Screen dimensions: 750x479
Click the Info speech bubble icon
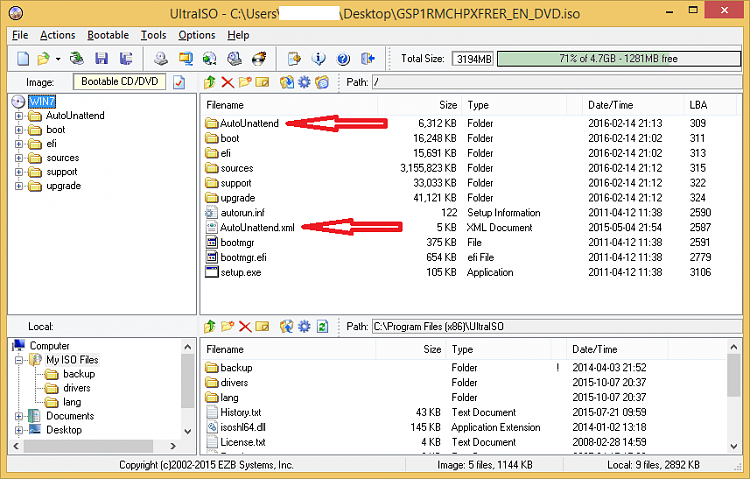(319, 58)
